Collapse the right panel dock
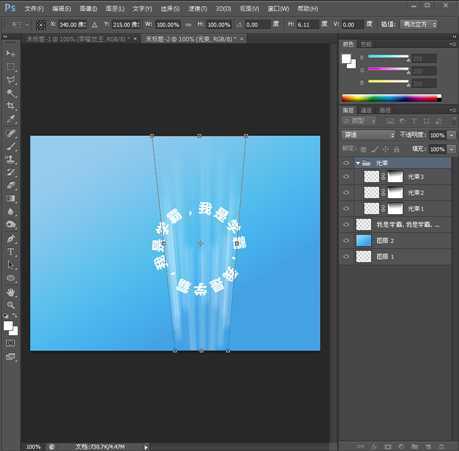 (x=454, y=36)
